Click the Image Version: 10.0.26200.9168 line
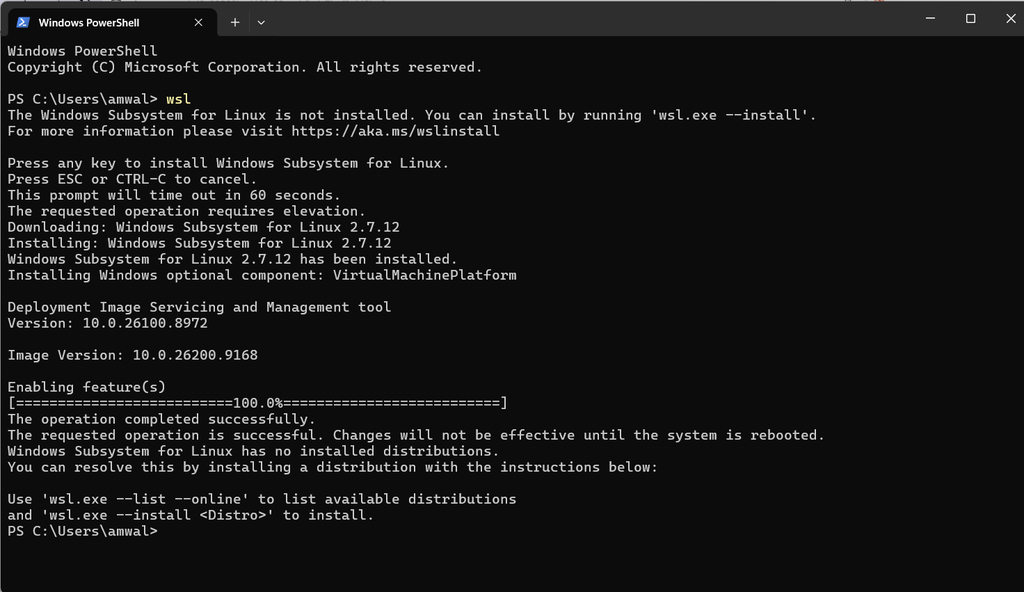The image size is (1024, 592). pyautogui.click(x=133, y=355)
